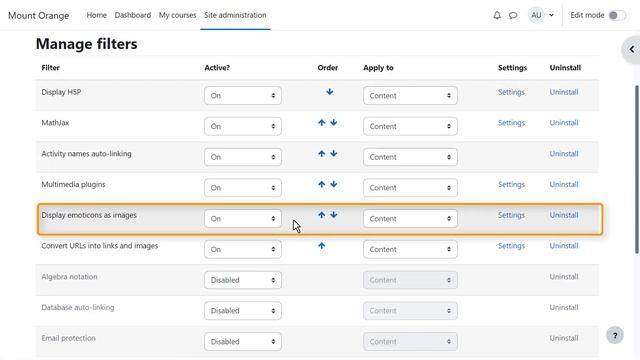Open My courses in navigation

178,15
